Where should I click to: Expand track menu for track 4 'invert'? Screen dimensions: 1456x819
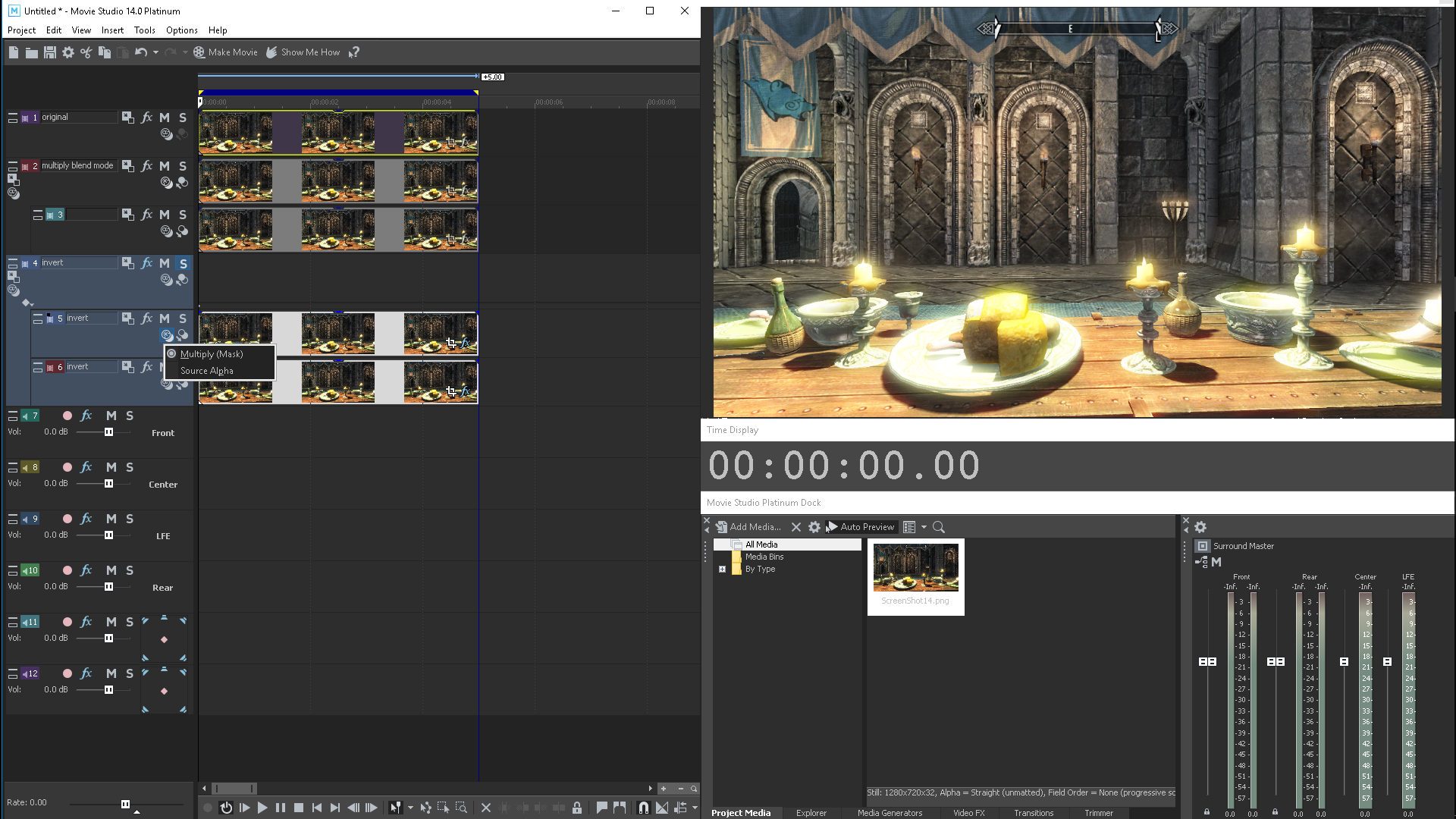[x=13, y=263]
